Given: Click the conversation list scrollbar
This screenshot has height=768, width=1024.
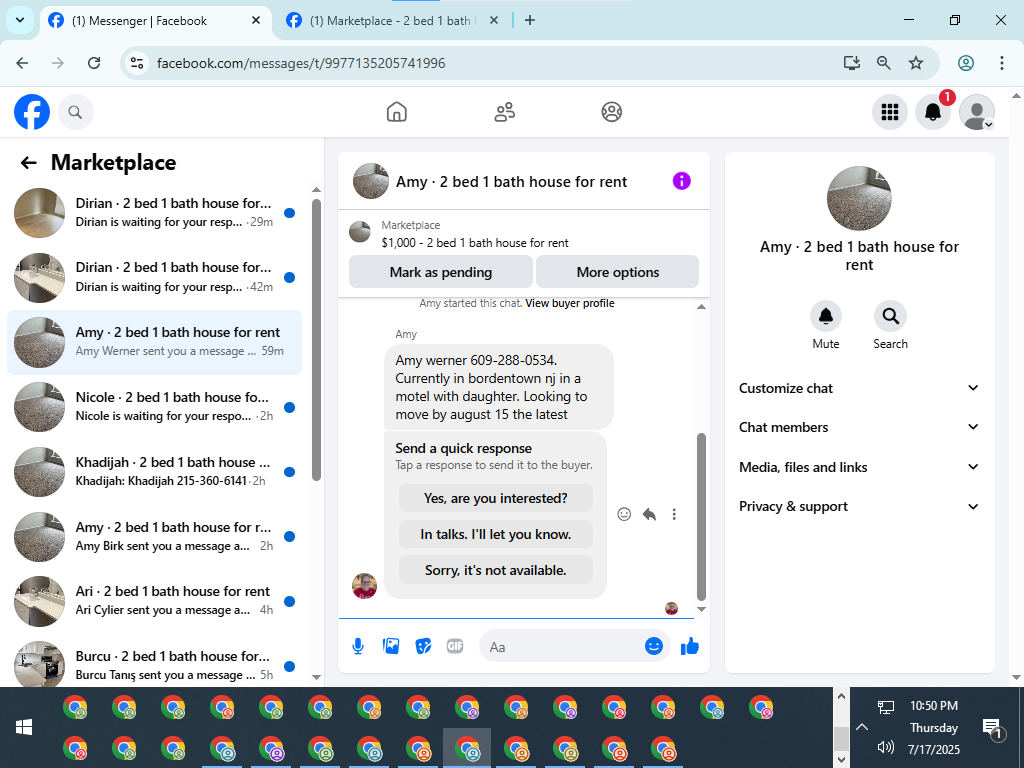Looking at the screenshot, I should (316, 340).
